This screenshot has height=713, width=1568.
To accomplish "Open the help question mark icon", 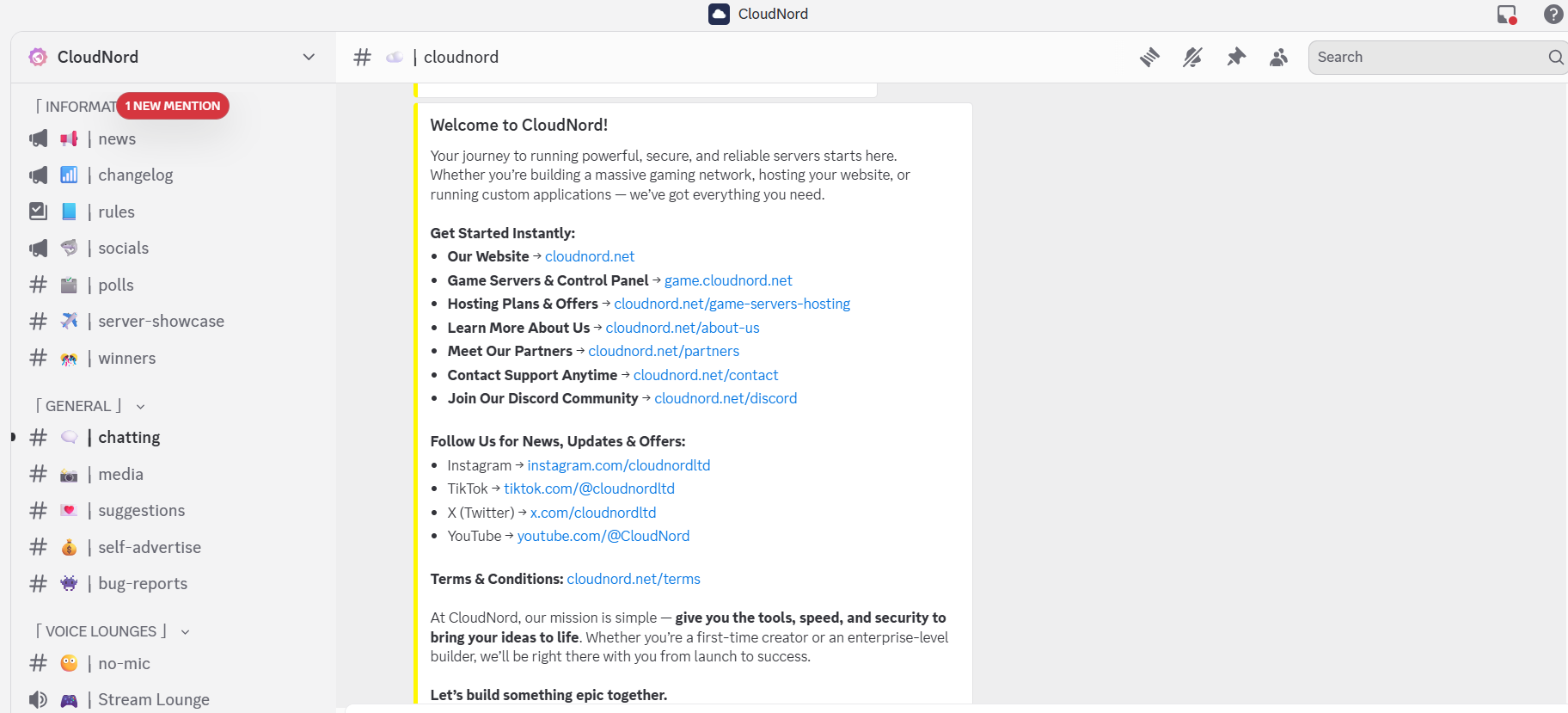I will 1553,15.
